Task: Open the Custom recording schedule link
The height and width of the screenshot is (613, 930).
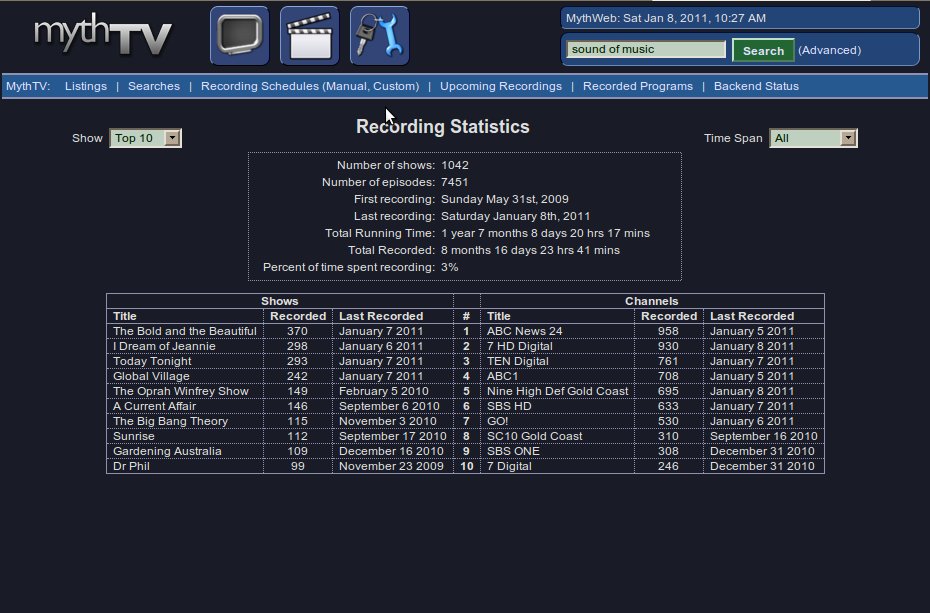Action: click(394, 86)
